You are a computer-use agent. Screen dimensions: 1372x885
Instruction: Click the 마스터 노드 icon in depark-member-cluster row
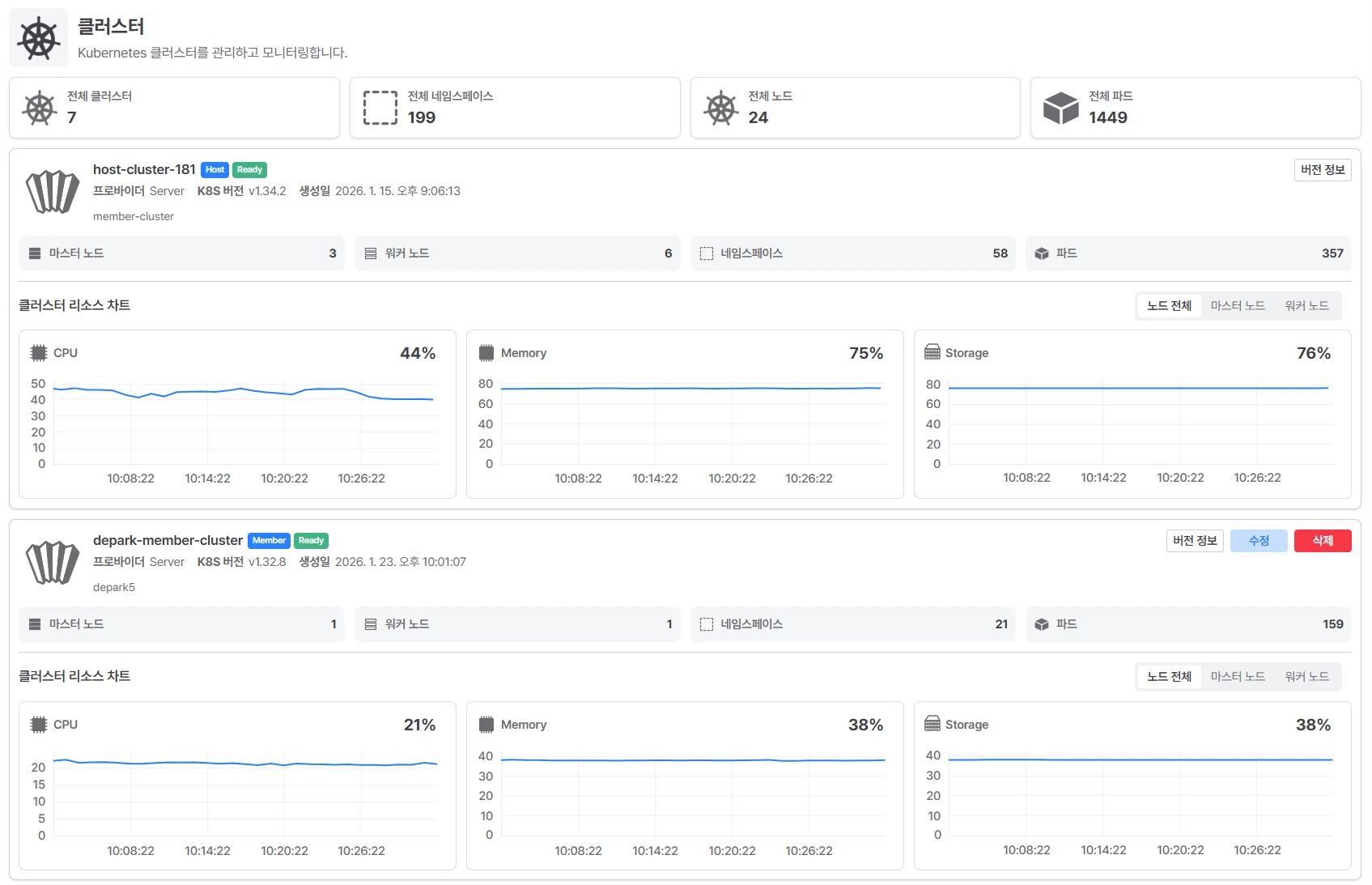click(x=35, y=624)
